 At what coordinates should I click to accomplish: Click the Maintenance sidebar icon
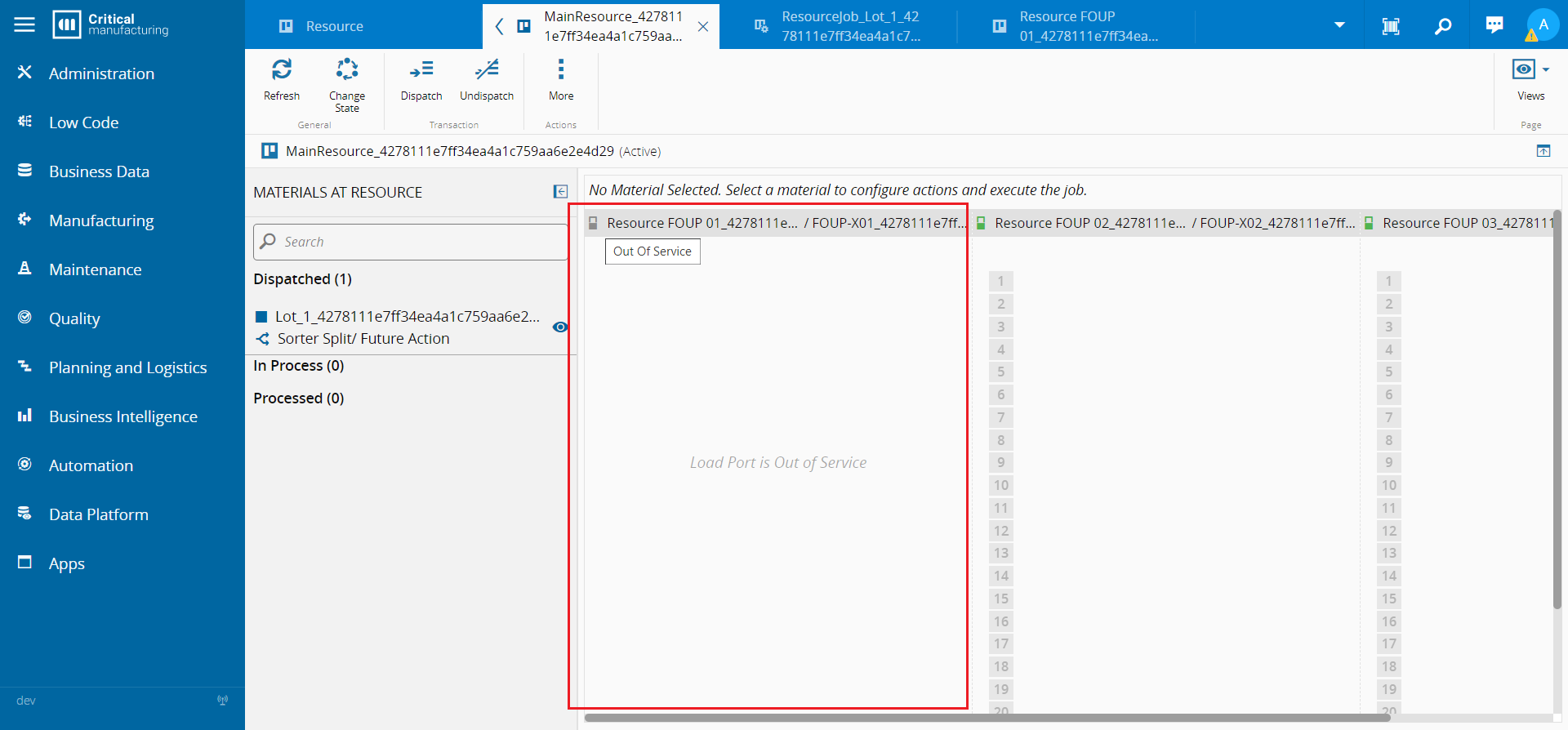tap(24, 268)
